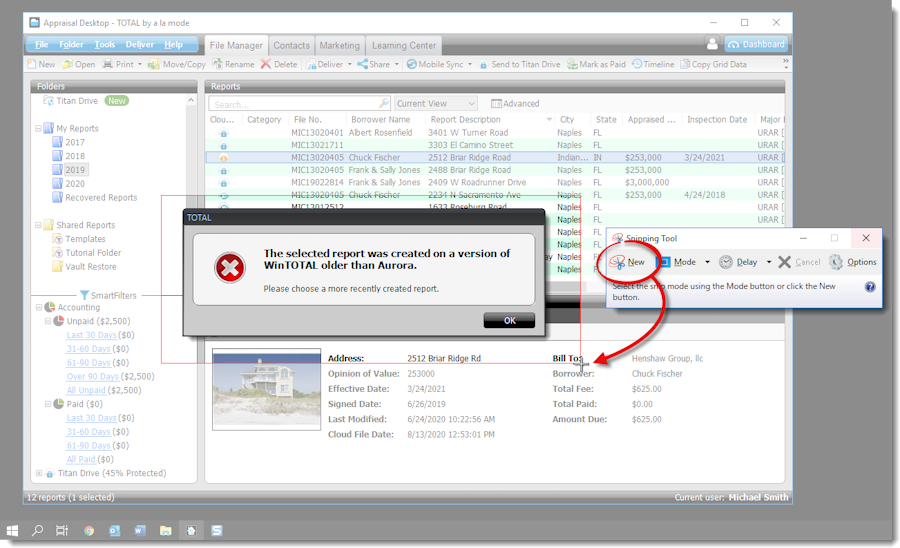Click Copy Grid Data toolbar button
This screenshot has height=548, width=900.
[x=713, y=64]
